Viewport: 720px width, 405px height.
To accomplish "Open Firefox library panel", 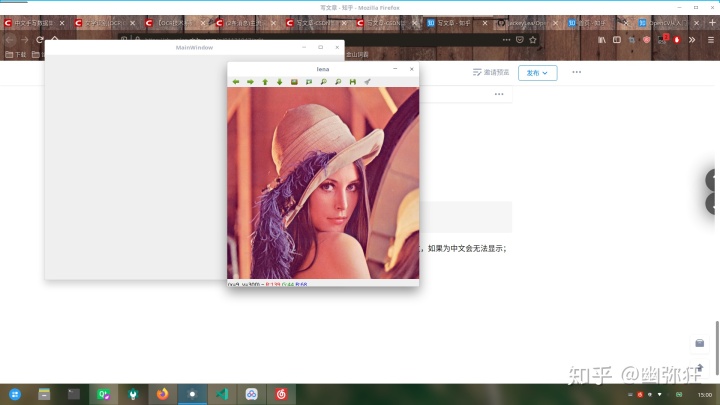I will tap(602, 40).
